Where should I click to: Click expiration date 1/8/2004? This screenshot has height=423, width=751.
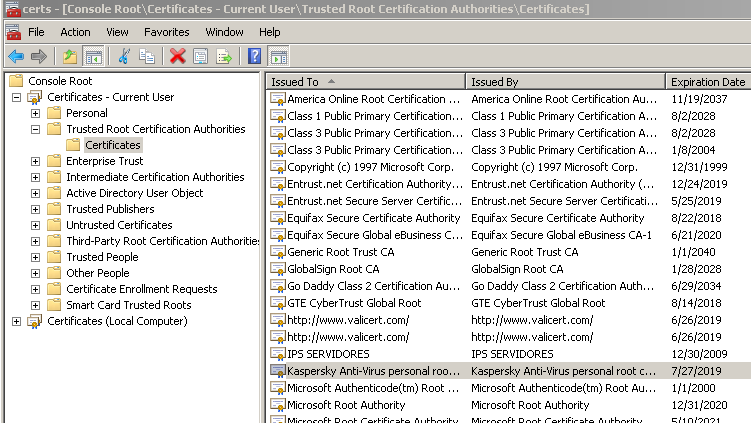tap(693, 150)
